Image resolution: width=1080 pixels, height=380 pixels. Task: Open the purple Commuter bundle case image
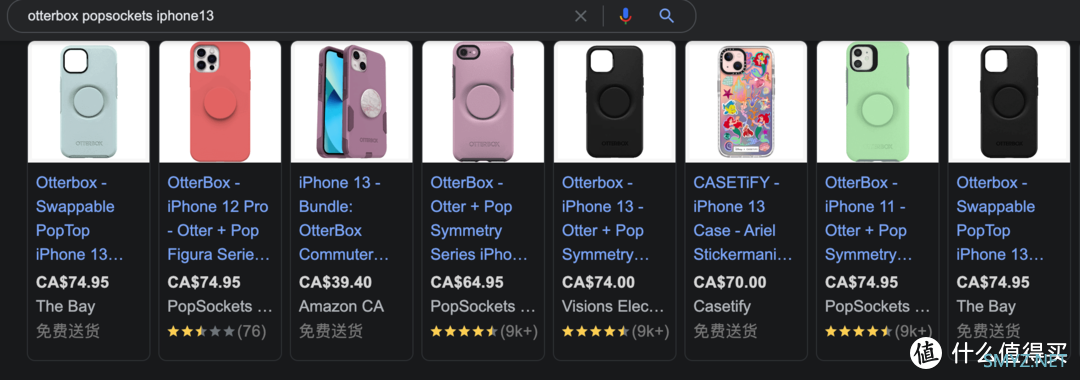pos(352,102)
